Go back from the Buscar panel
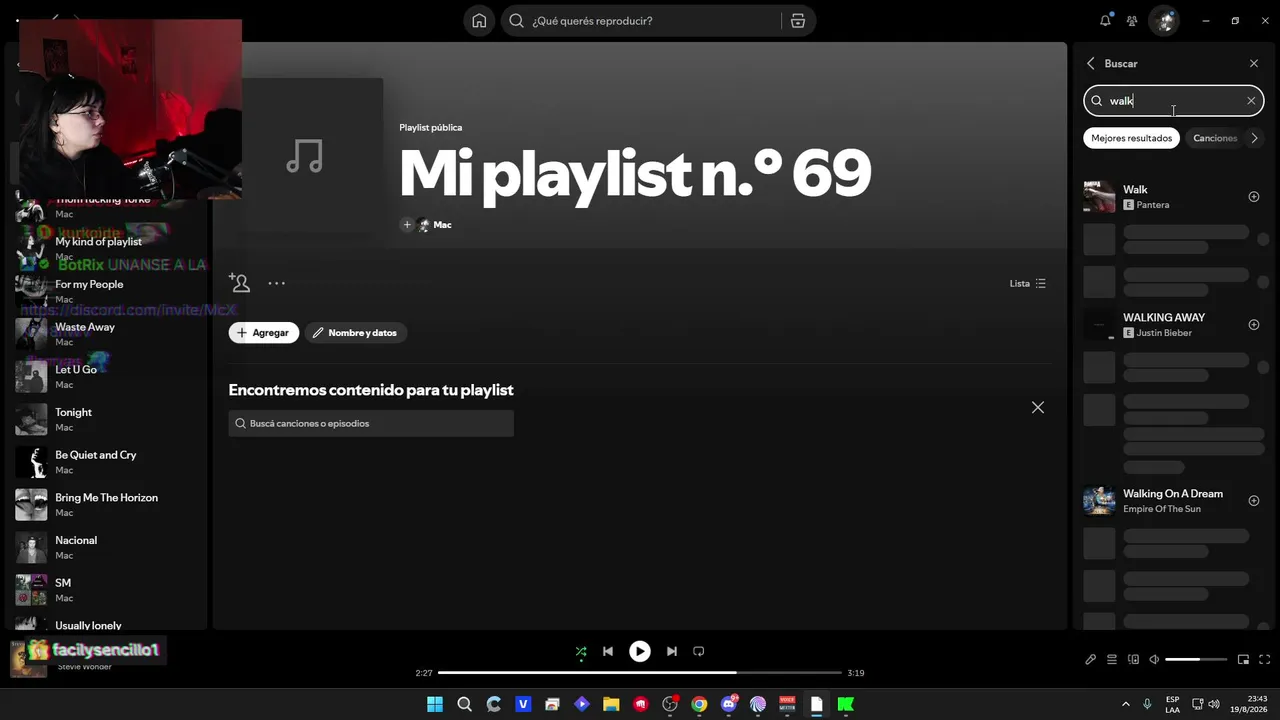Image resolution: width=1280 pixels, height=720 pixels. (x=1091, y=63)
